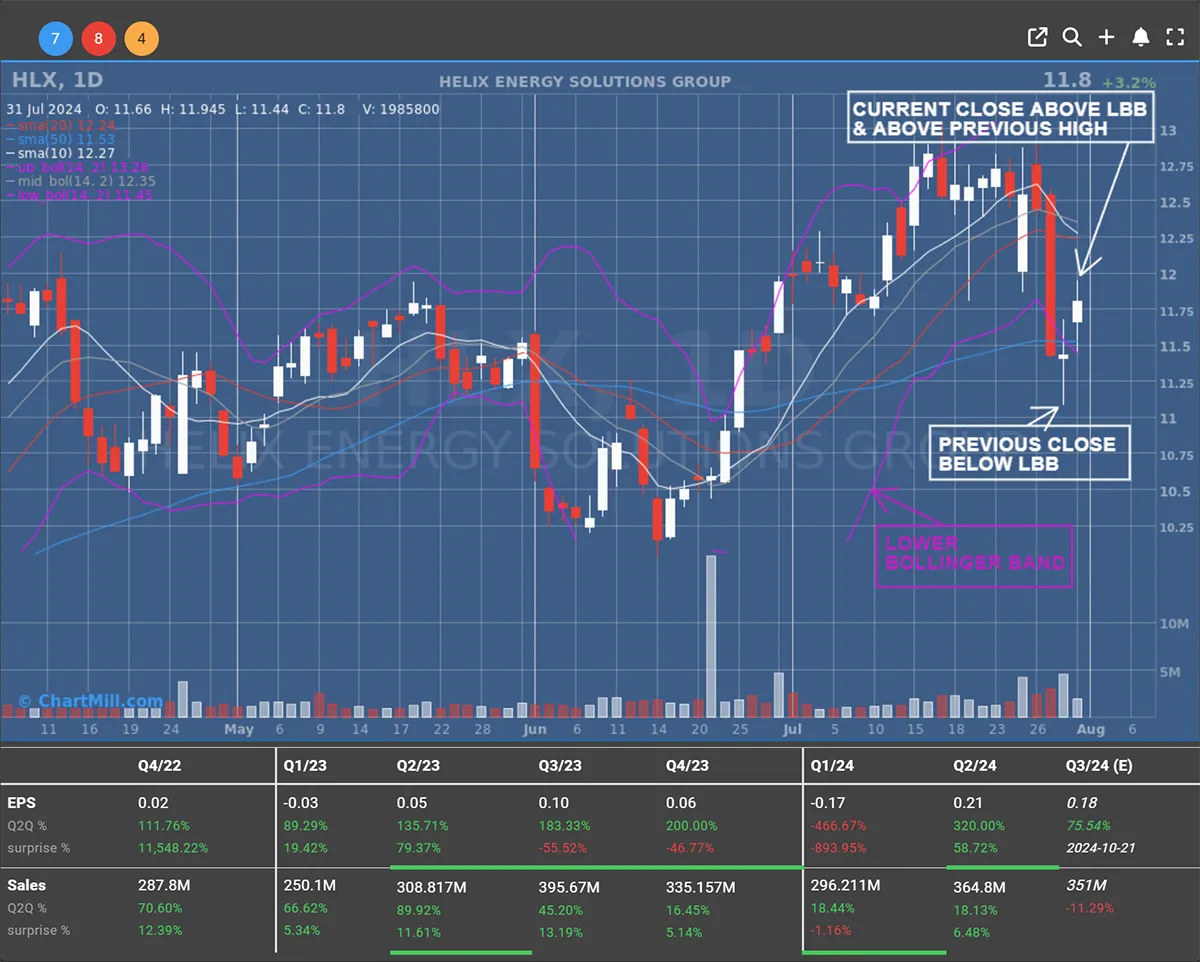The image size is (1200, 962).
Task: Click the sma(50) legend entry
Action: pos(60,139)
